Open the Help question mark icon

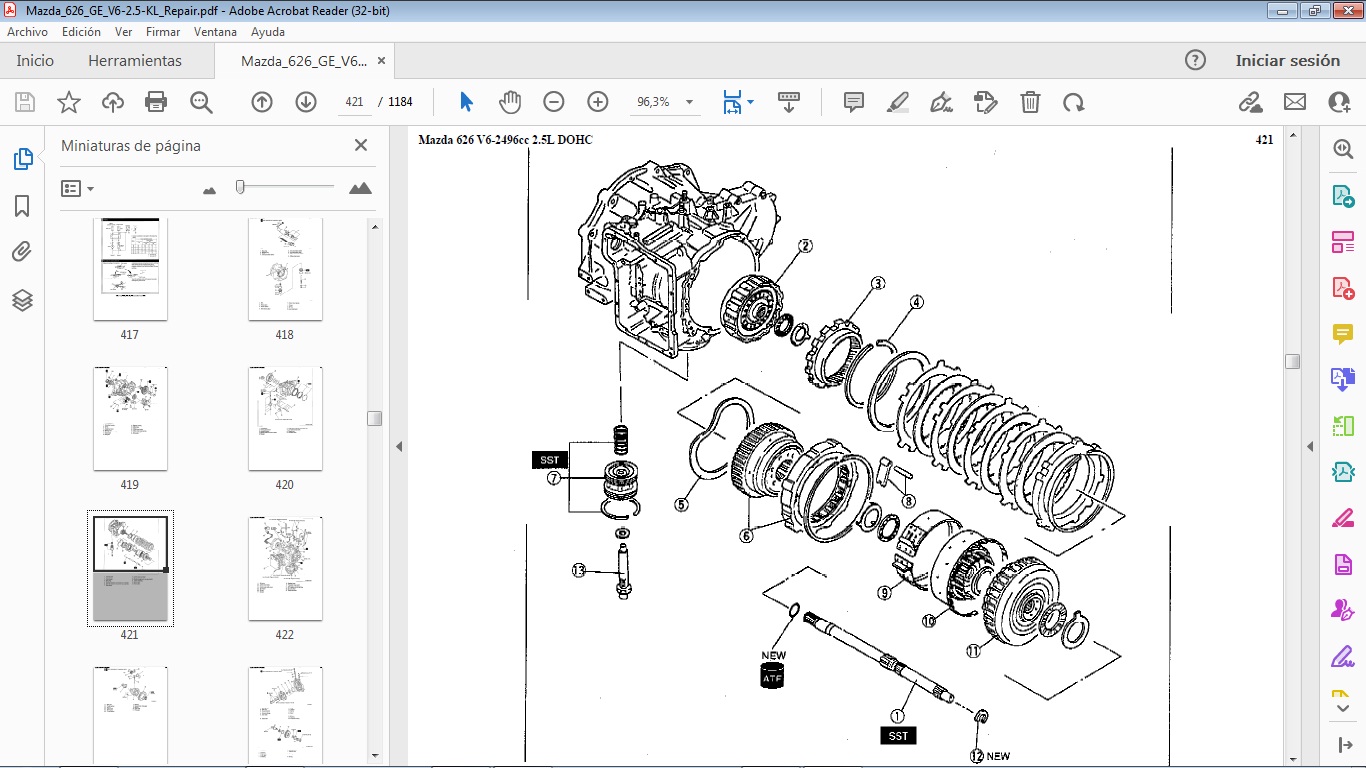(x=1195, y=60)
